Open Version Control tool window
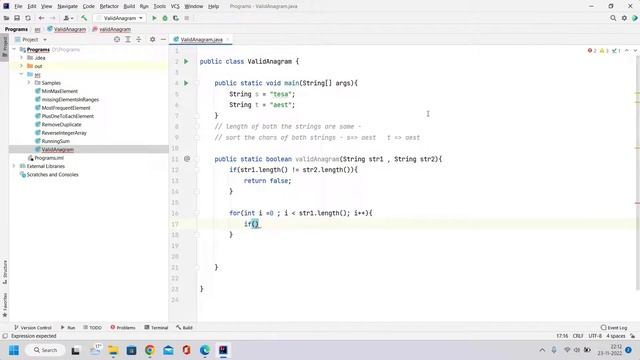The image size is (640, 360). click(33, 327)
